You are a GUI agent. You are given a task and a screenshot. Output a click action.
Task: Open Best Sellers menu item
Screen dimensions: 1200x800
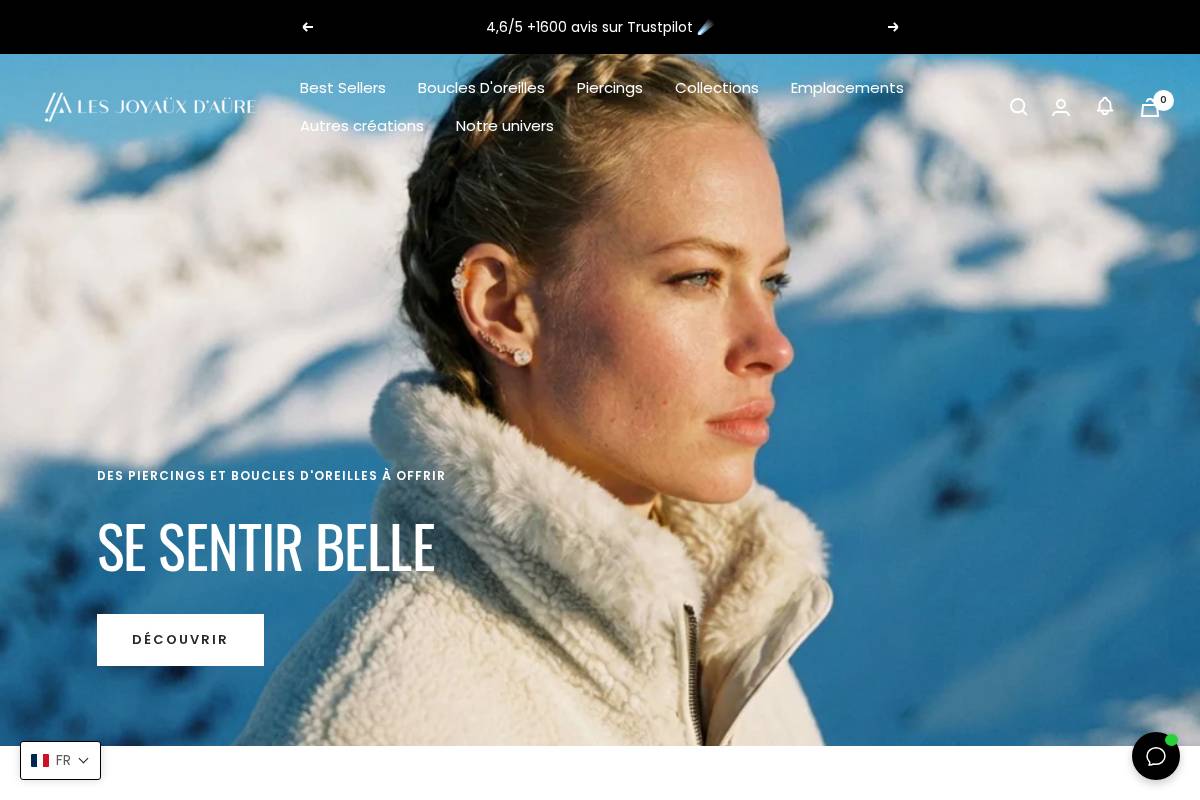[x=343, y=88]
